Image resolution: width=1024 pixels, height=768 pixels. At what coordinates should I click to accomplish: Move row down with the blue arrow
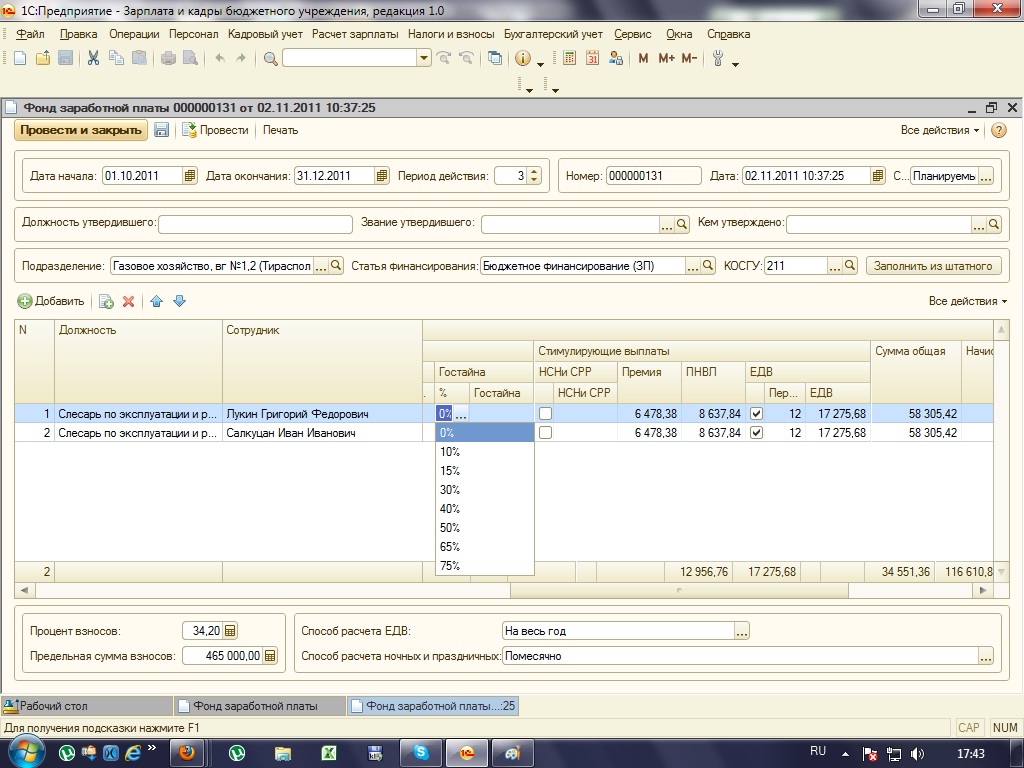180,301
